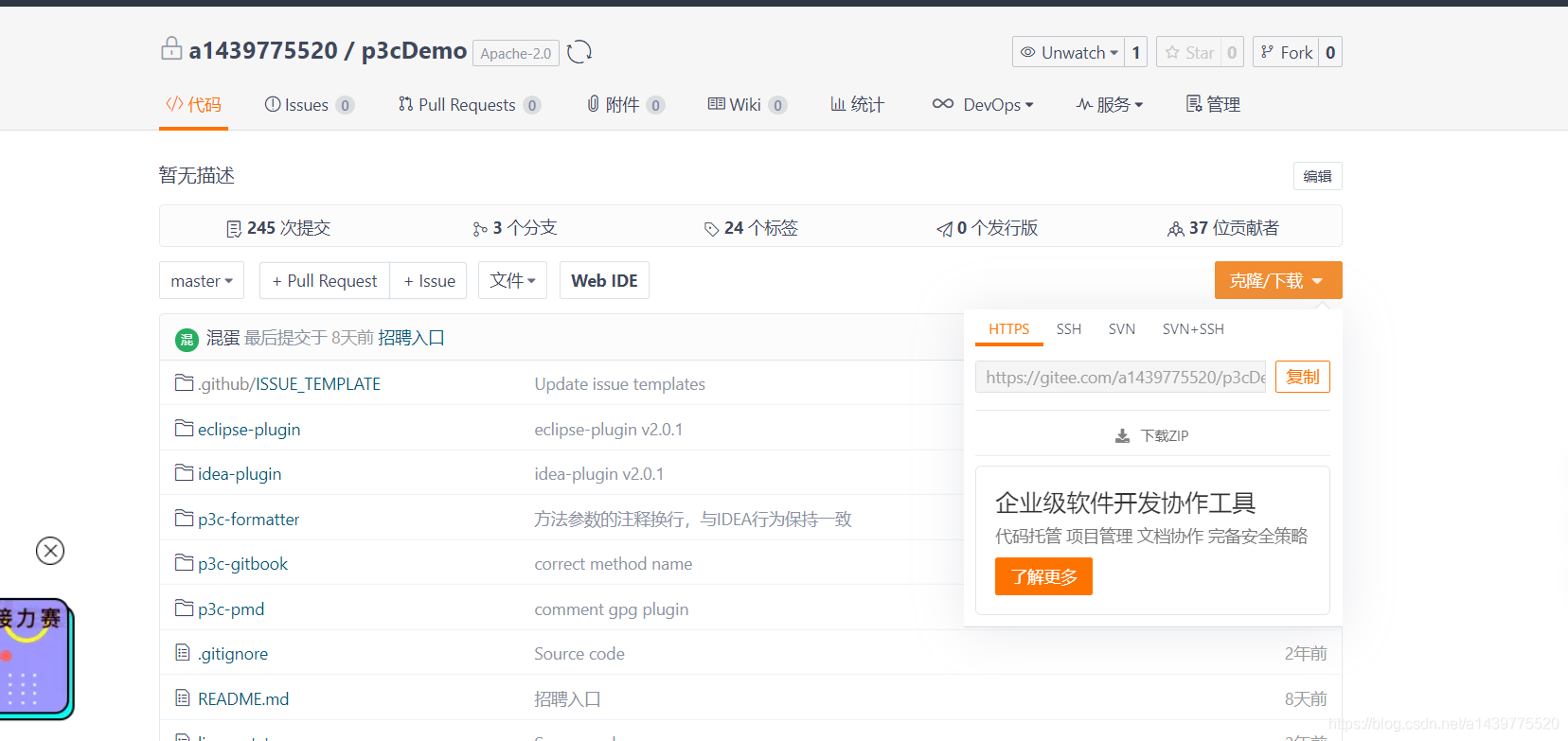Image resolution: width=1568 pixels, height=741 pixels.
Task: Open the eclipse-plugin folder
Action: [x=249, y=430]
